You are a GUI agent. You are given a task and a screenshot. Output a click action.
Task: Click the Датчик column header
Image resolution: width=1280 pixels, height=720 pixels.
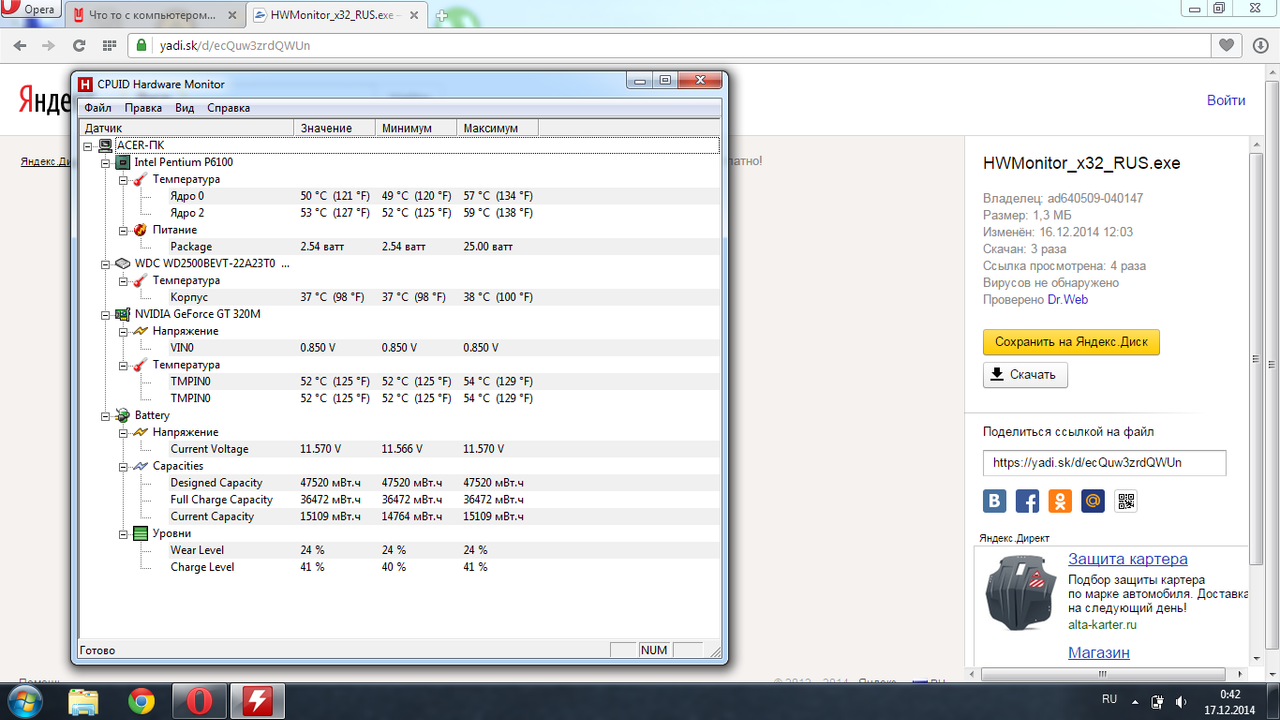(188, 128)
